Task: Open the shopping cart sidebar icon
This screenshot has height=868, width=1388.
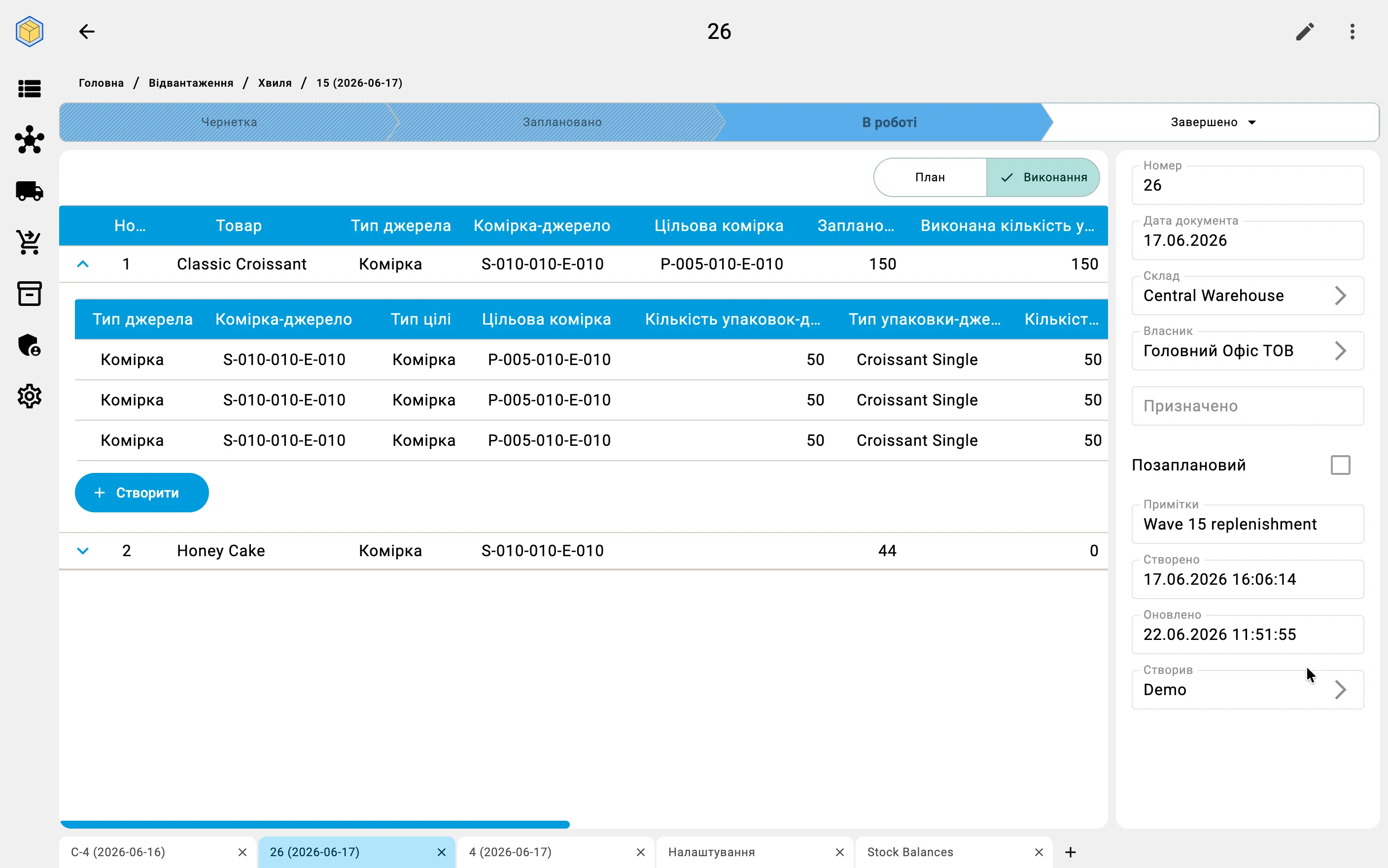Action: click(x=29, y=242)
